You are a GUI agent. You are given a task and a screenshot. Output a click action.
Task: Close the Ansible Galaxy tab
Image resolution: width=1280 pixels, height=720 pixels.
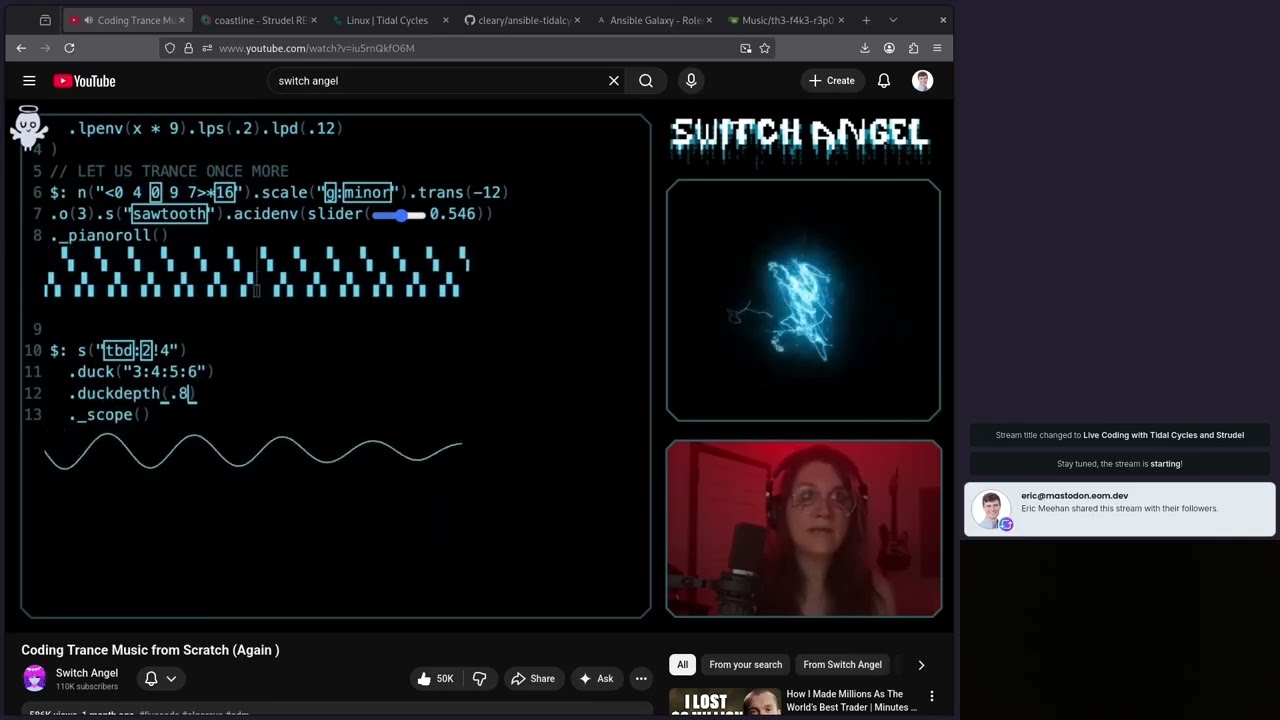pyautogui.click(x=709, y=20)
